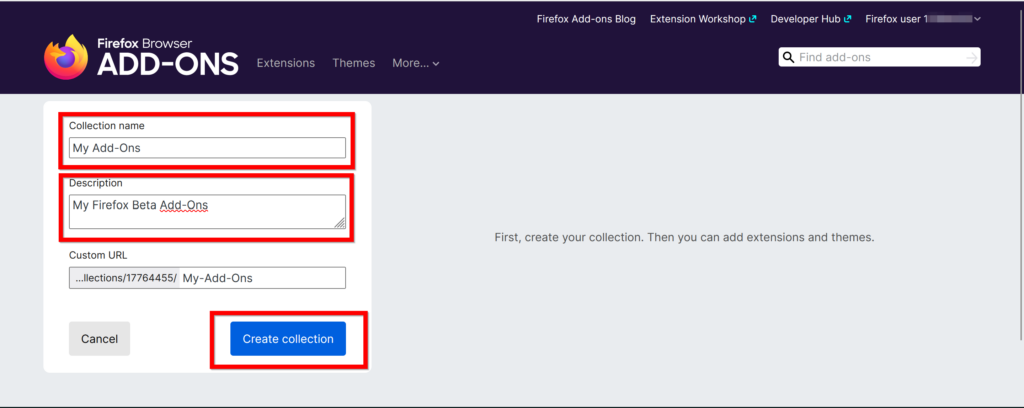Click the Create collection button
The height and width of the screenshot is (408, 1024).
[x=288, y=339]
